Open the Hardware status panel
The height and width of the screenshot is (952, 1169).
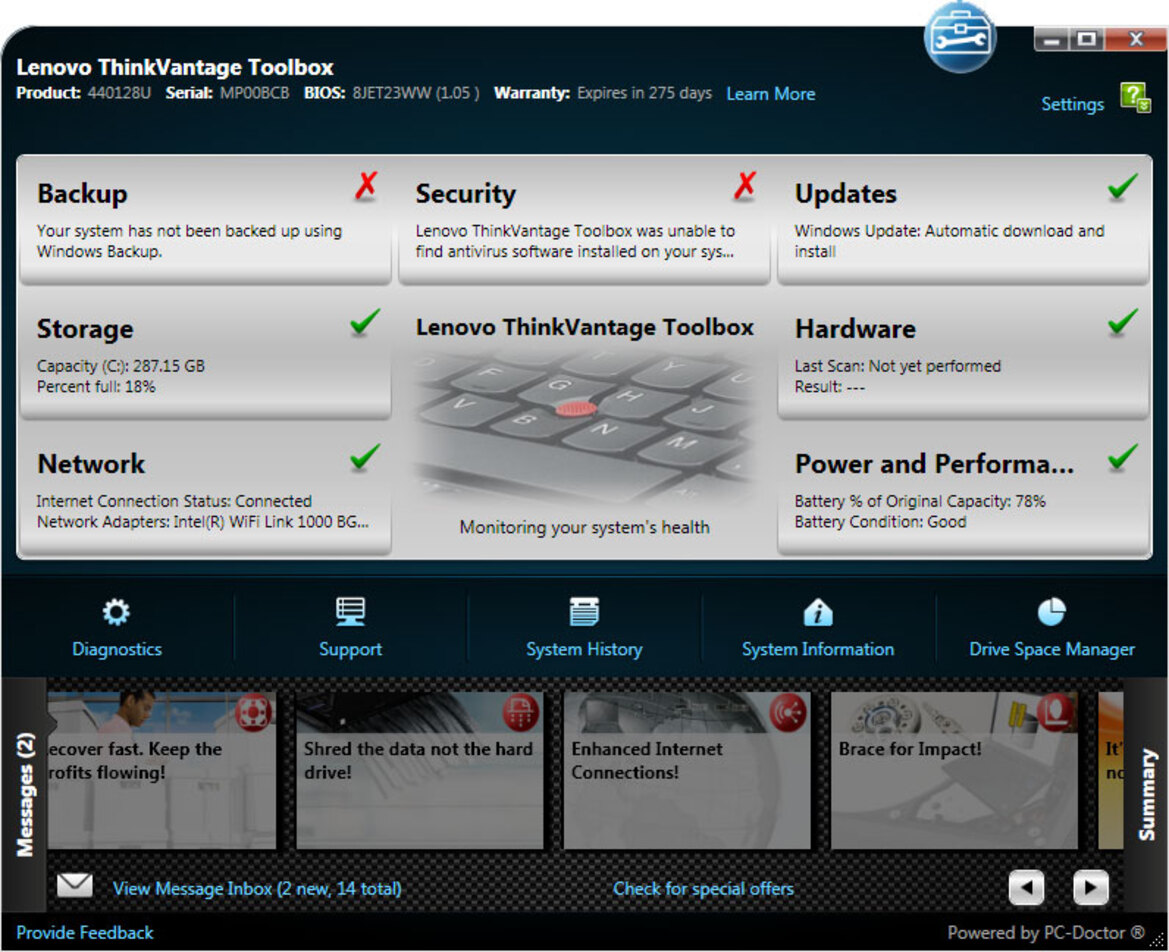point(963,355)
